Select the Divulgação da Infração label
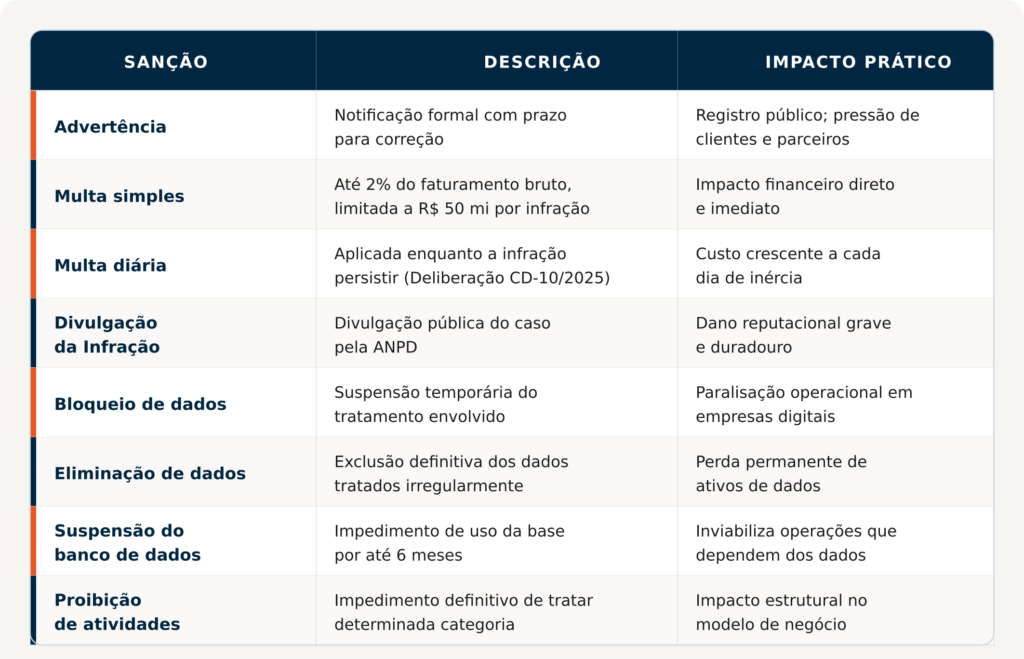 pyautogui.click(x=107, y=335)
